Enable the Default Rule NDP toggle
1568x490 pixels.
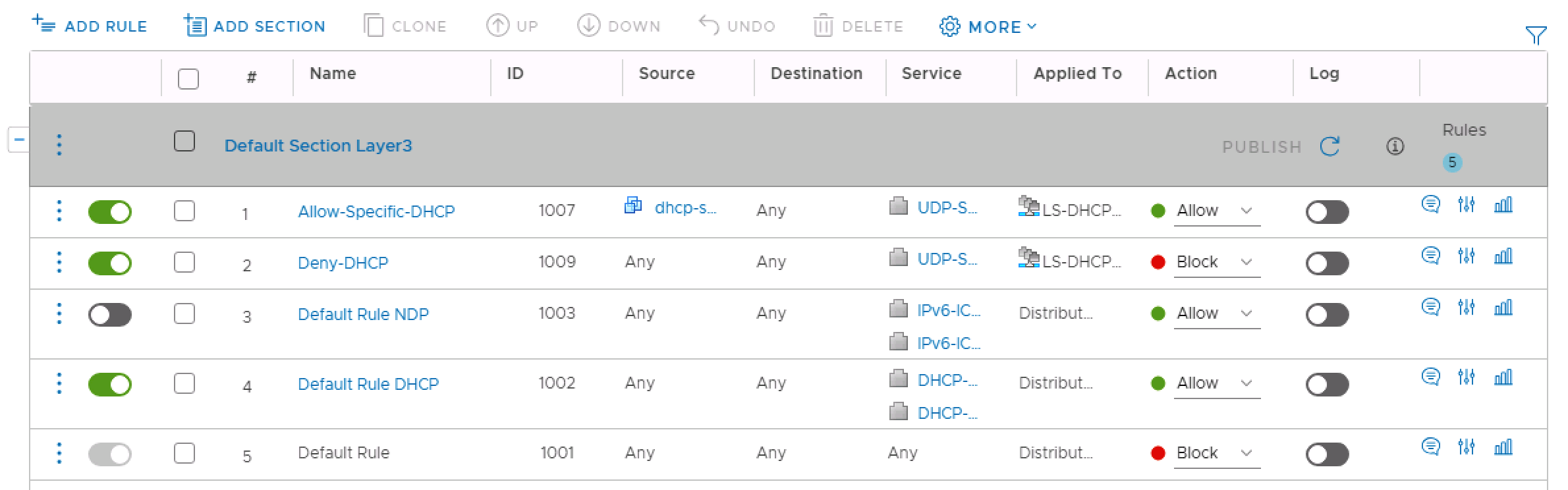(110, 315)
